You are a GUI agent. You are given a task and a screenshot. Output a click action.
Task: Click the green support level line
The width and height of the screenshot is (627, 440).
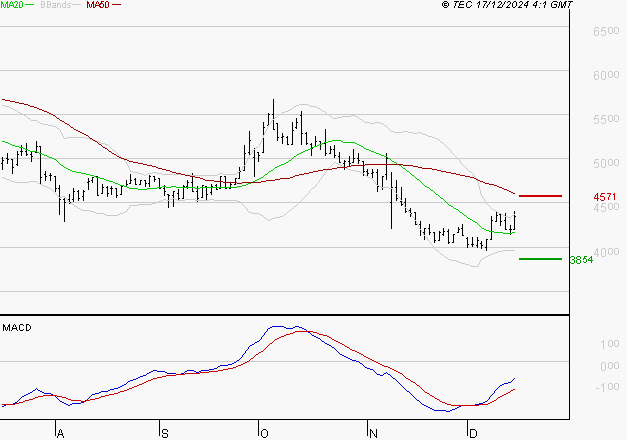540,259
